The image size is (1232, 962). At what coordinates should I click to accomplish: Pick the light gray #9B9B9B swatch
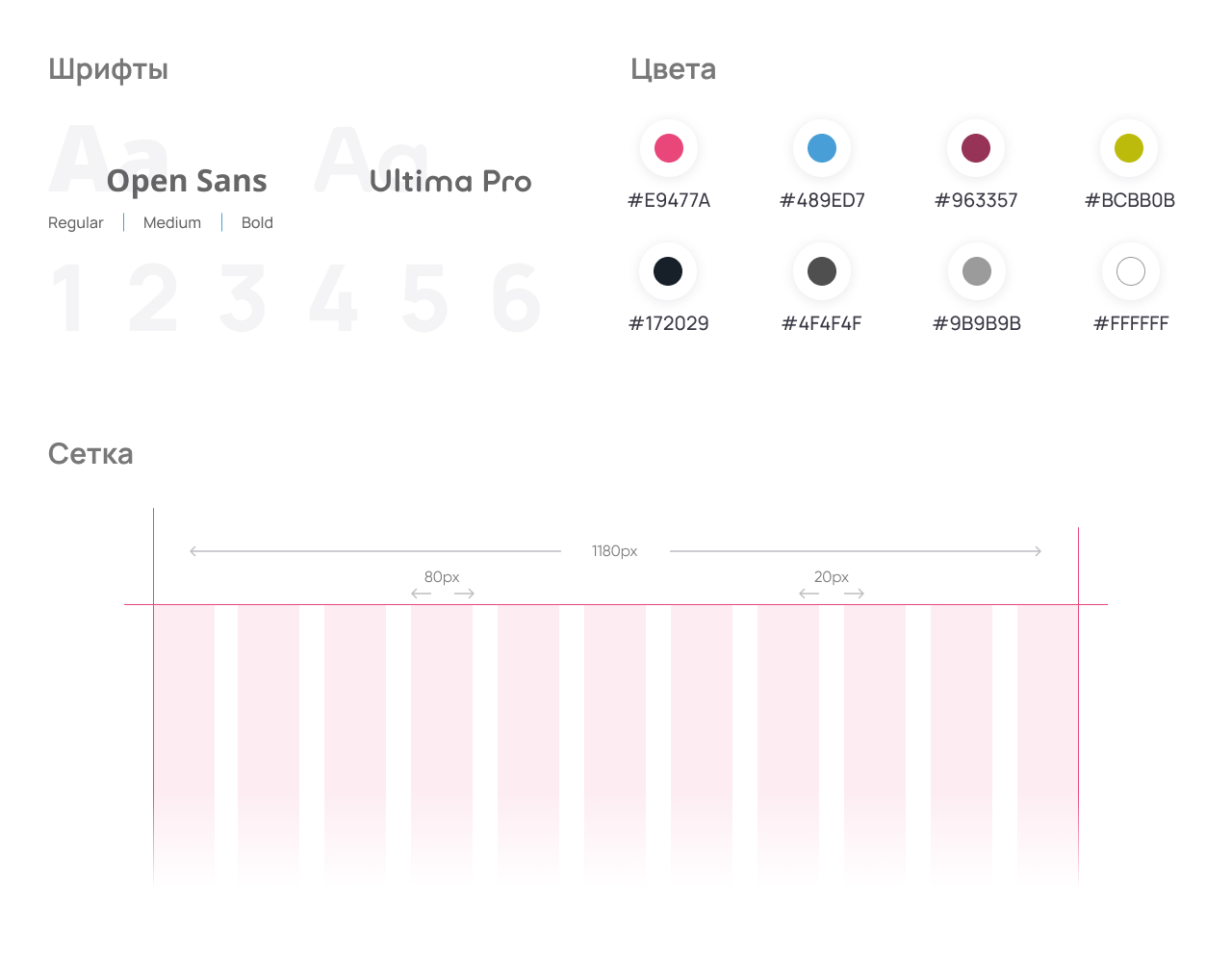[977, 271]
